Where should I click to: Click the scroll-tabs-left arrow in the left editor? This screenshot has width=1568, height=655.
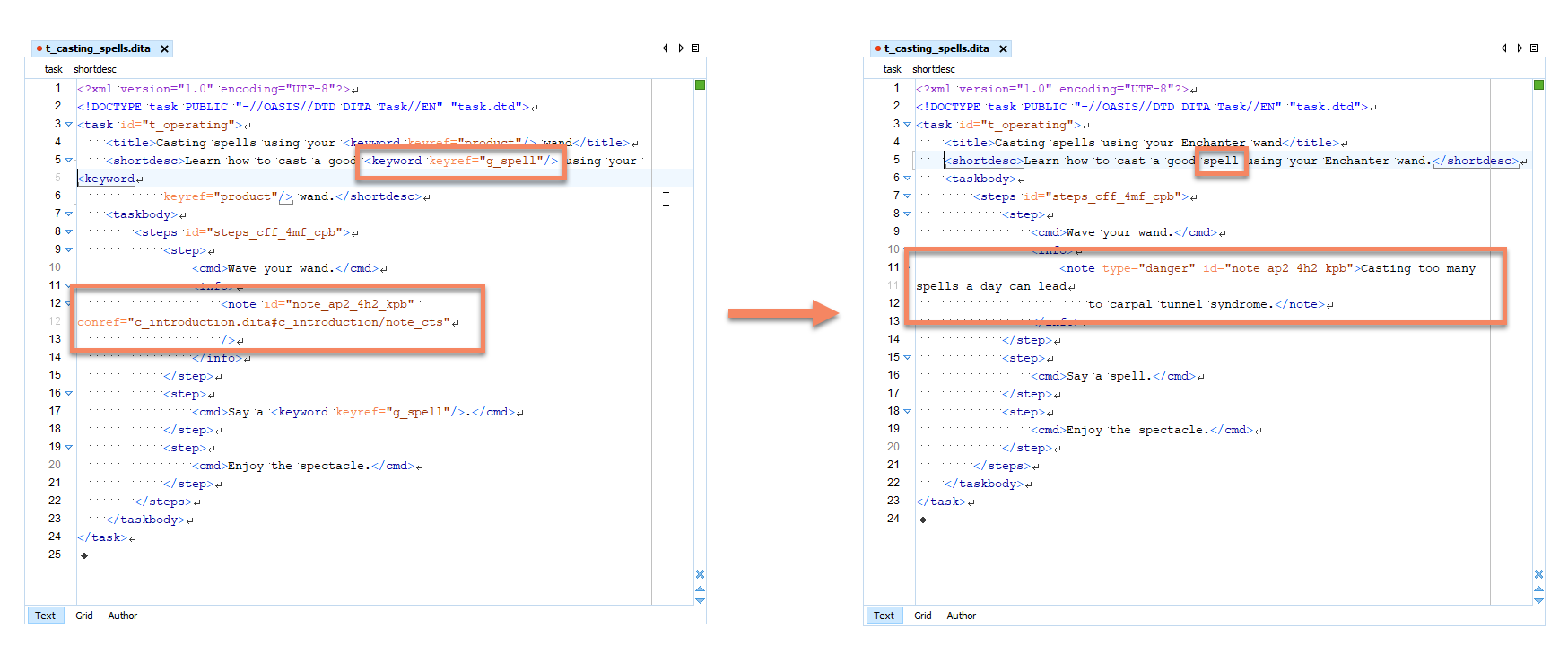pyautogui.click(x=665, y=48)
